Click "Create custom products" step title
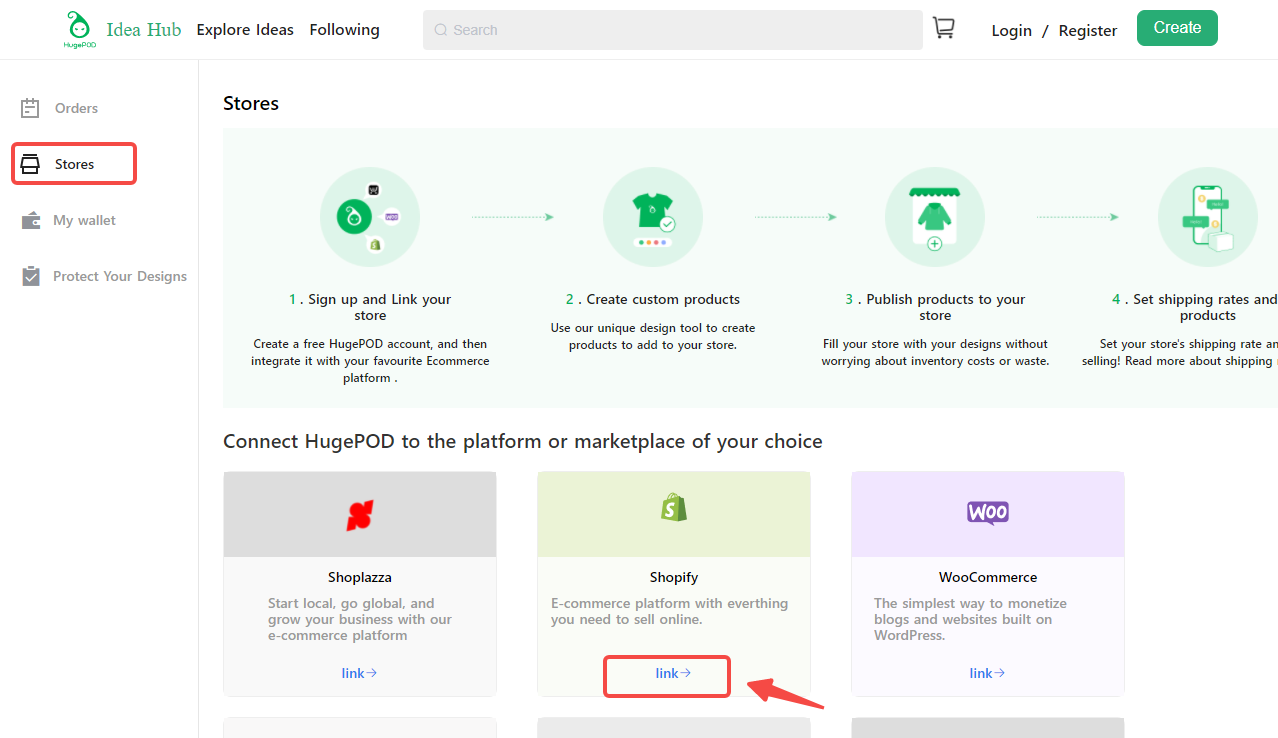 point(653,299)
